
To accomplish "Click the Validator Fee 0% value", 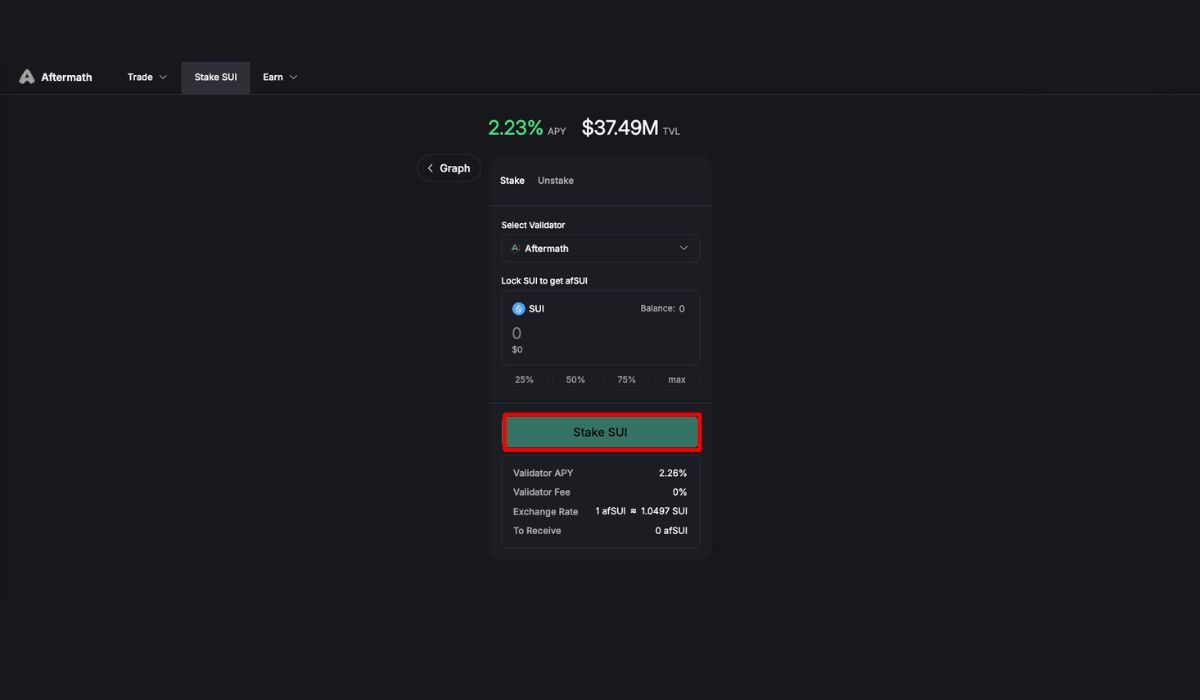I will tap(680, 492).
